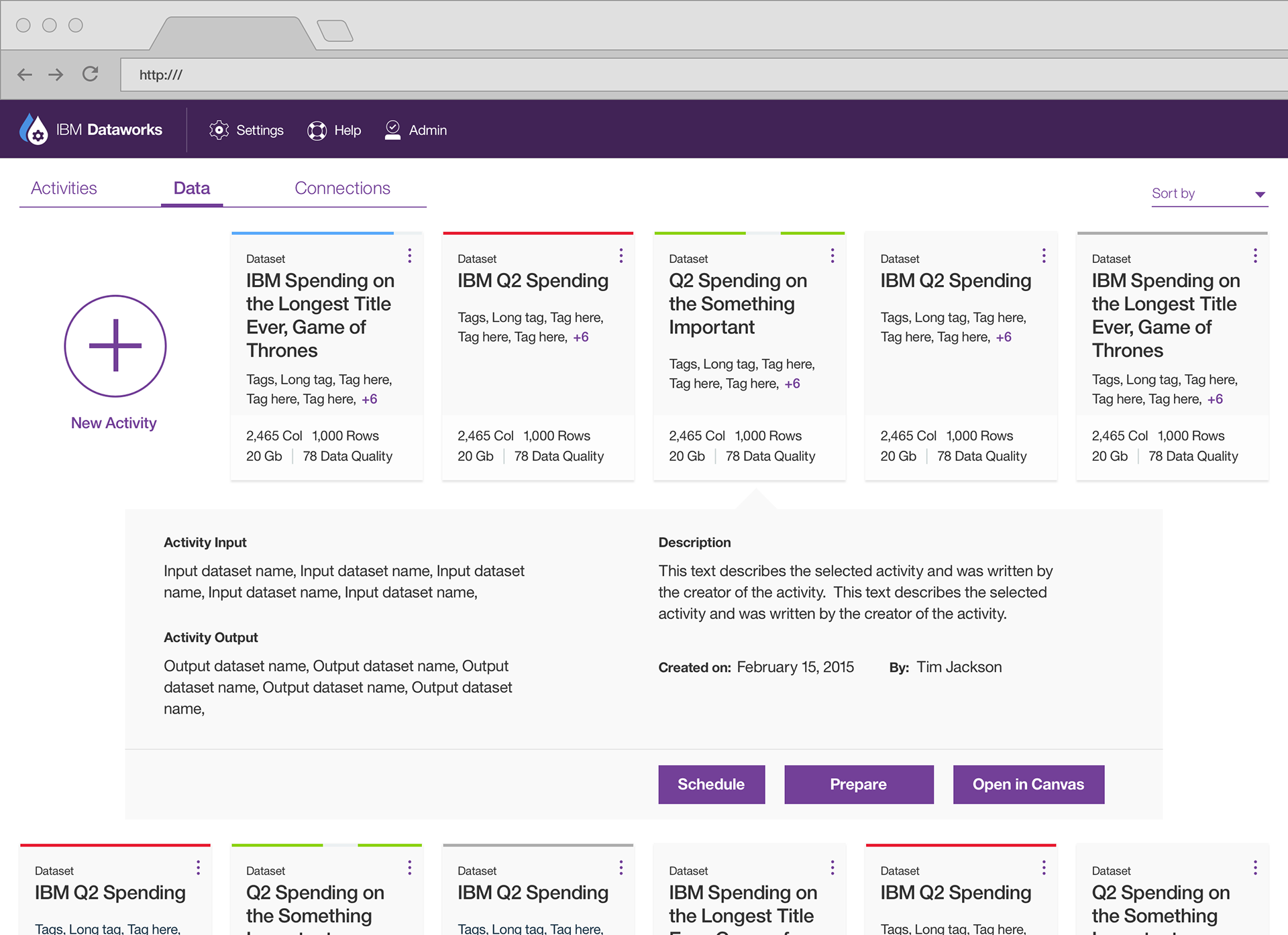This screenshot has height=935, width=1288.
Task: Click the Prepare button
Action: tap(859, 784)
